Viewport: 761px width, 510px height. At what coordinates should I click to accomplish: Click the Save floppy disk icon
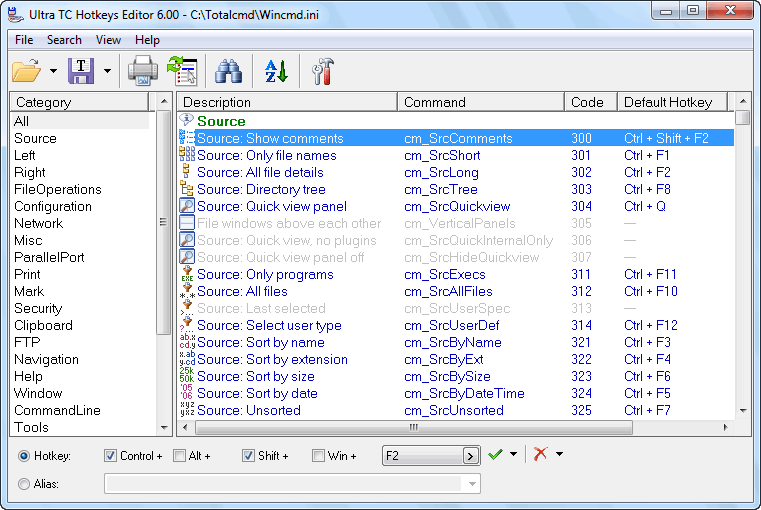81,71
